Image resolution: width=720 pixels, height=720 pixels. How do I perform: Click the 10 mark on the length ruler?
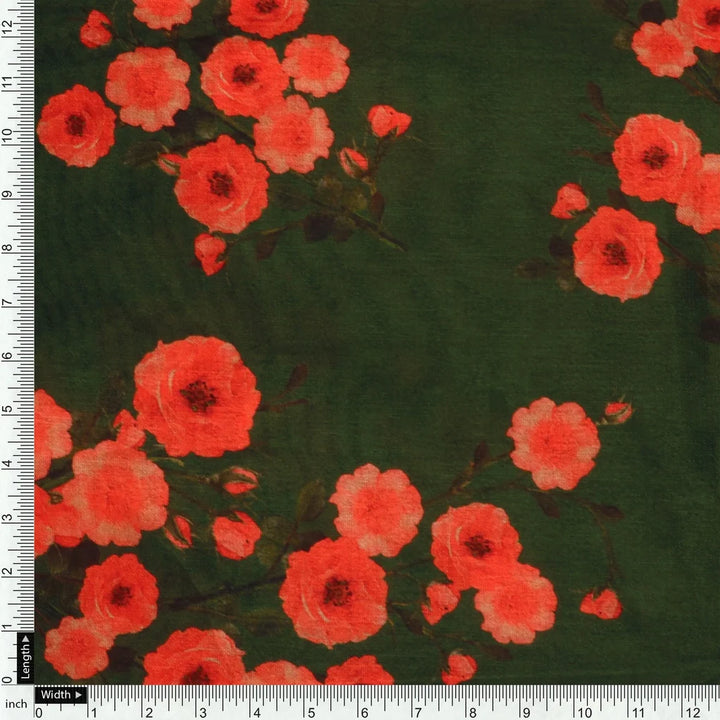(8, 137)
